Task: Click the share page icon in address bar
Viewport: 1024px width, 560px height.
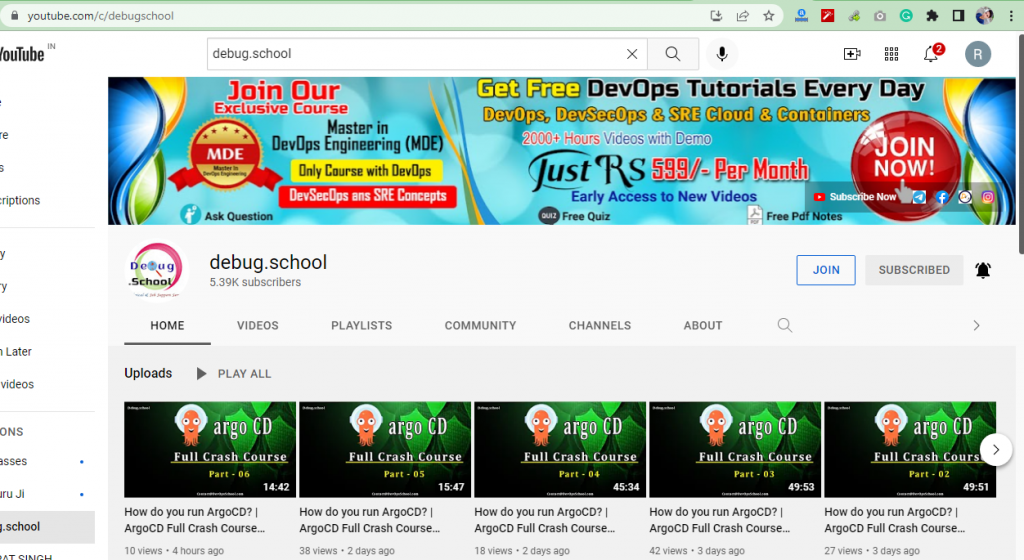Action: coord(743,16)
